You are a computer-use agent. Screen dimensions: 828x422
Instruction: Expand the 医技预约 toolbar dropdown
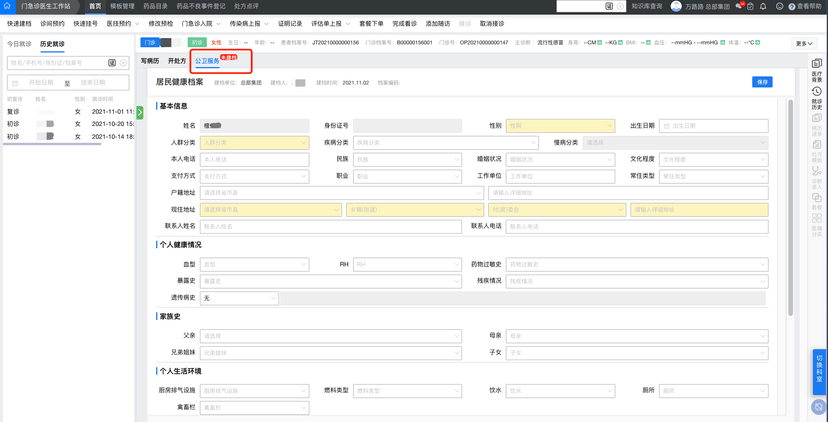(x=123, y=24)
